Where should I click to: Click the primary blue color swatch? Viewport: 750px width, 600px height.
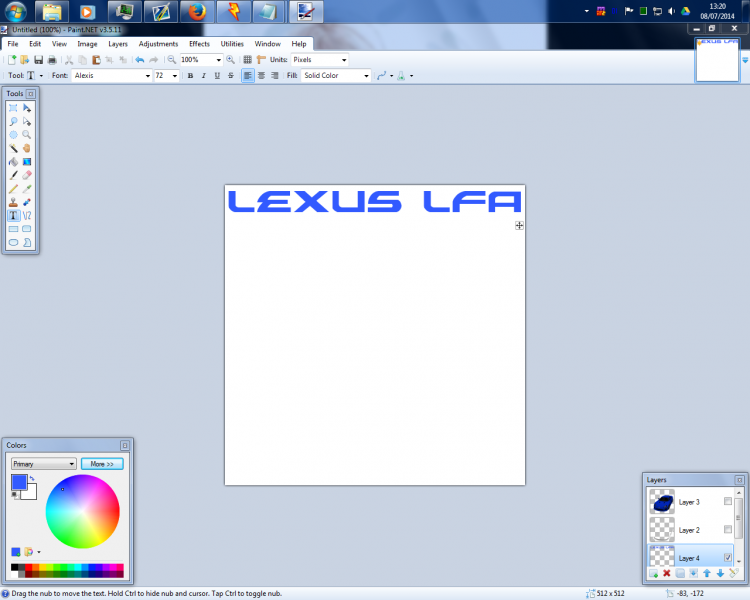click(x=19, y=482)
